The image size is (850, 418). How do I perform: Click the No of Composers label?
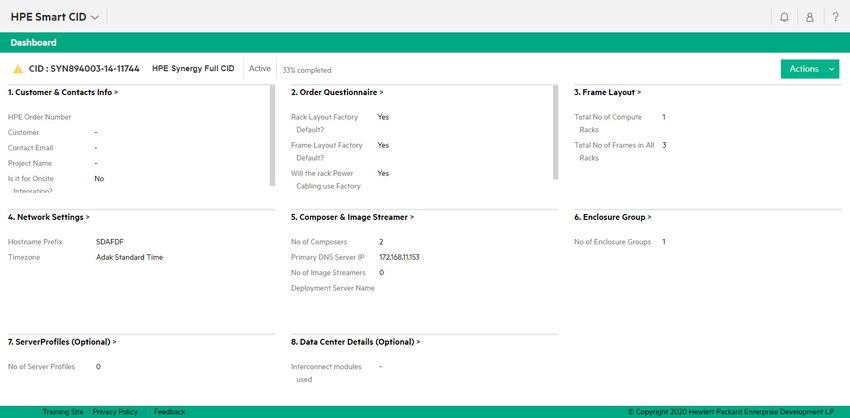pos(319,242)
